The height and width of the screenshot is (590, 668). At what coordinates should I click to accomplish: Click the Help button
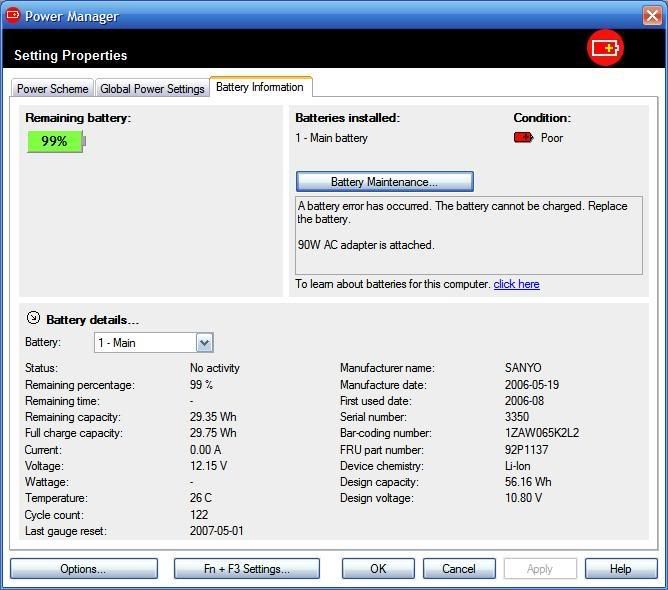(x=620, y=569)
